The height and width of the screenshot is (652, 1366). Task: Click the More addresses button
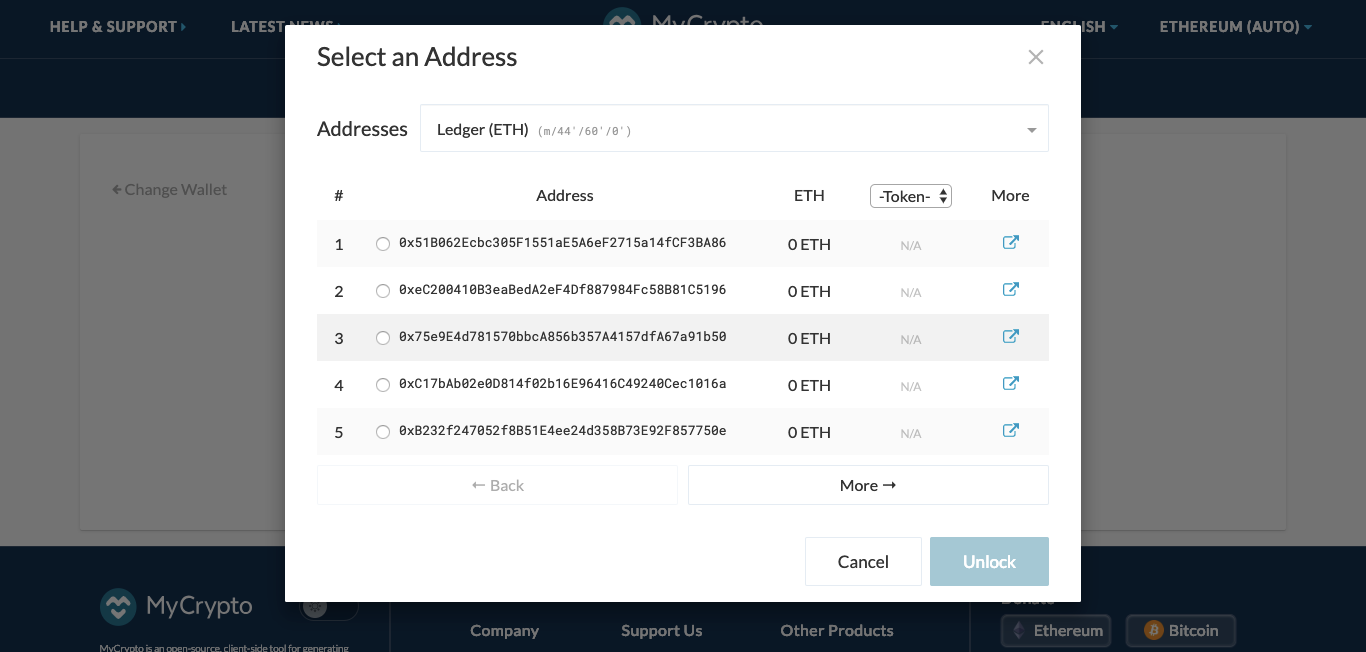pos(867,485)
